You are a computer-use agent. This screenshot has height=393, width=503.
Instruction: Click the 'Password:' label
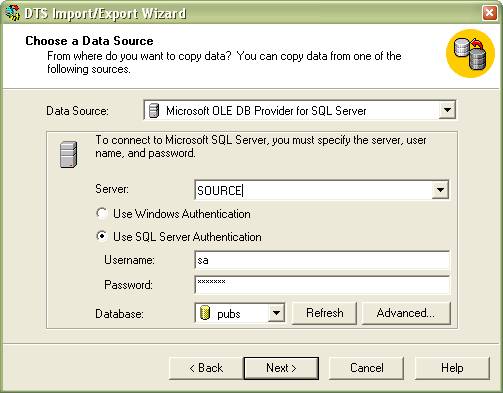point(128,285)
